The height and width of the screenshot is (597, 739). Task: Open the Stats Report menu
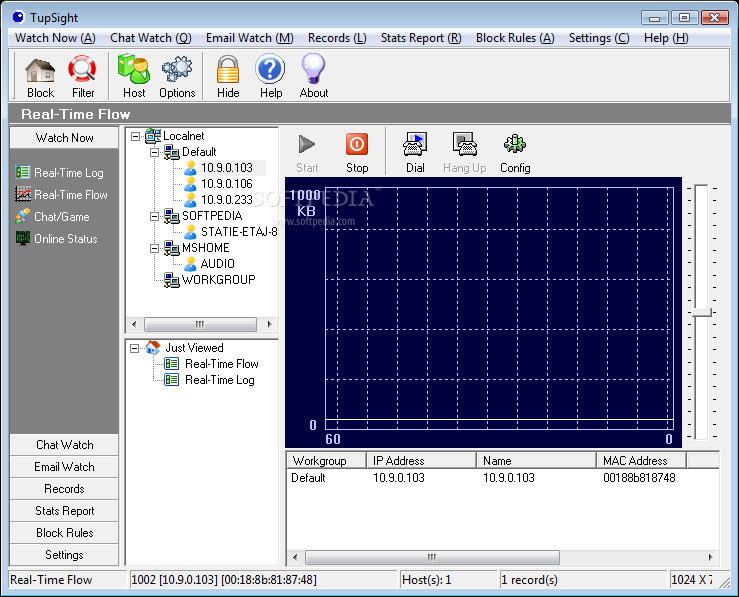(421, 38)
